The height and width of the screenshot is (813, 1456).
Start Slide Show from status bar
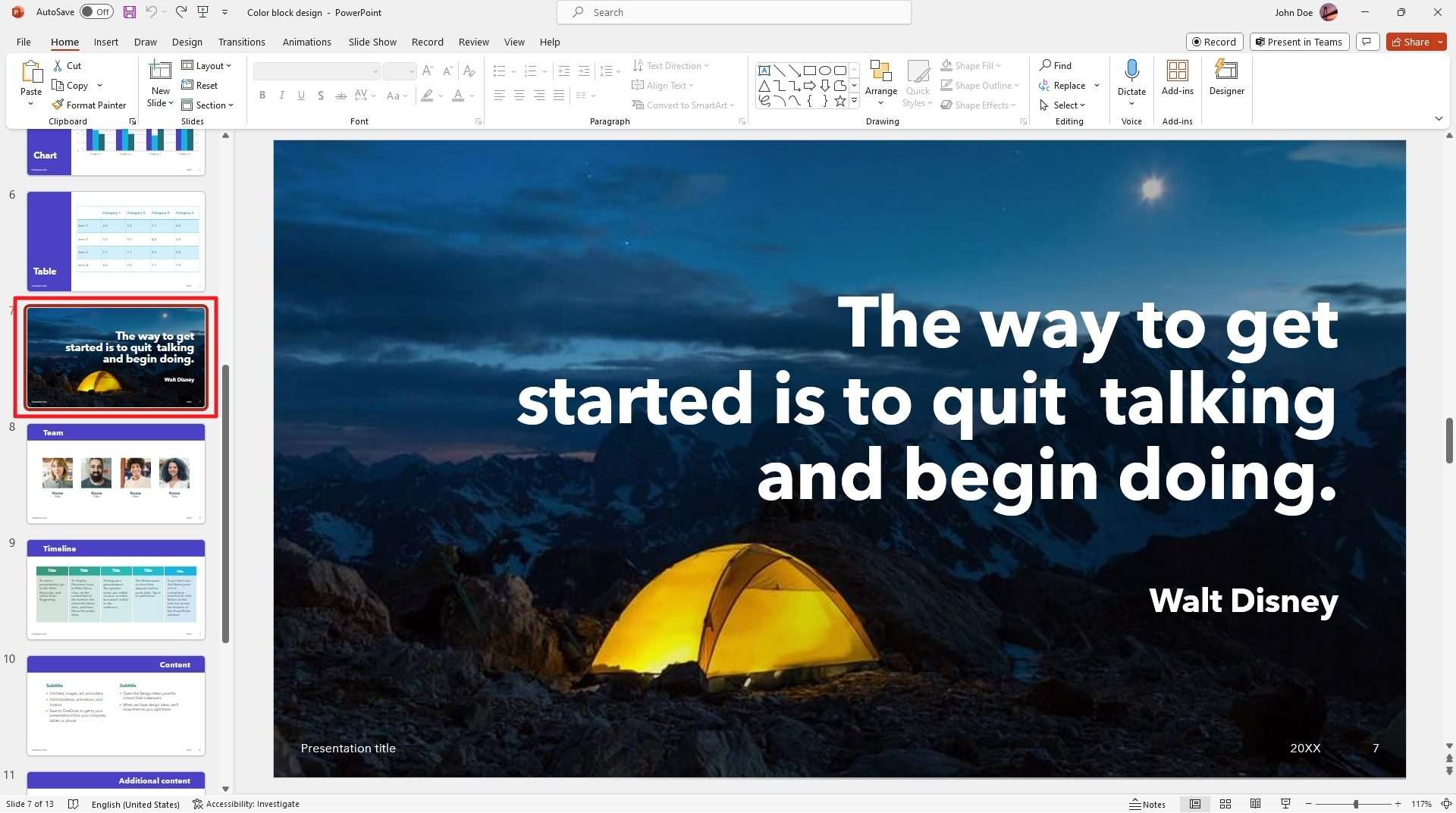[1285, 804]
